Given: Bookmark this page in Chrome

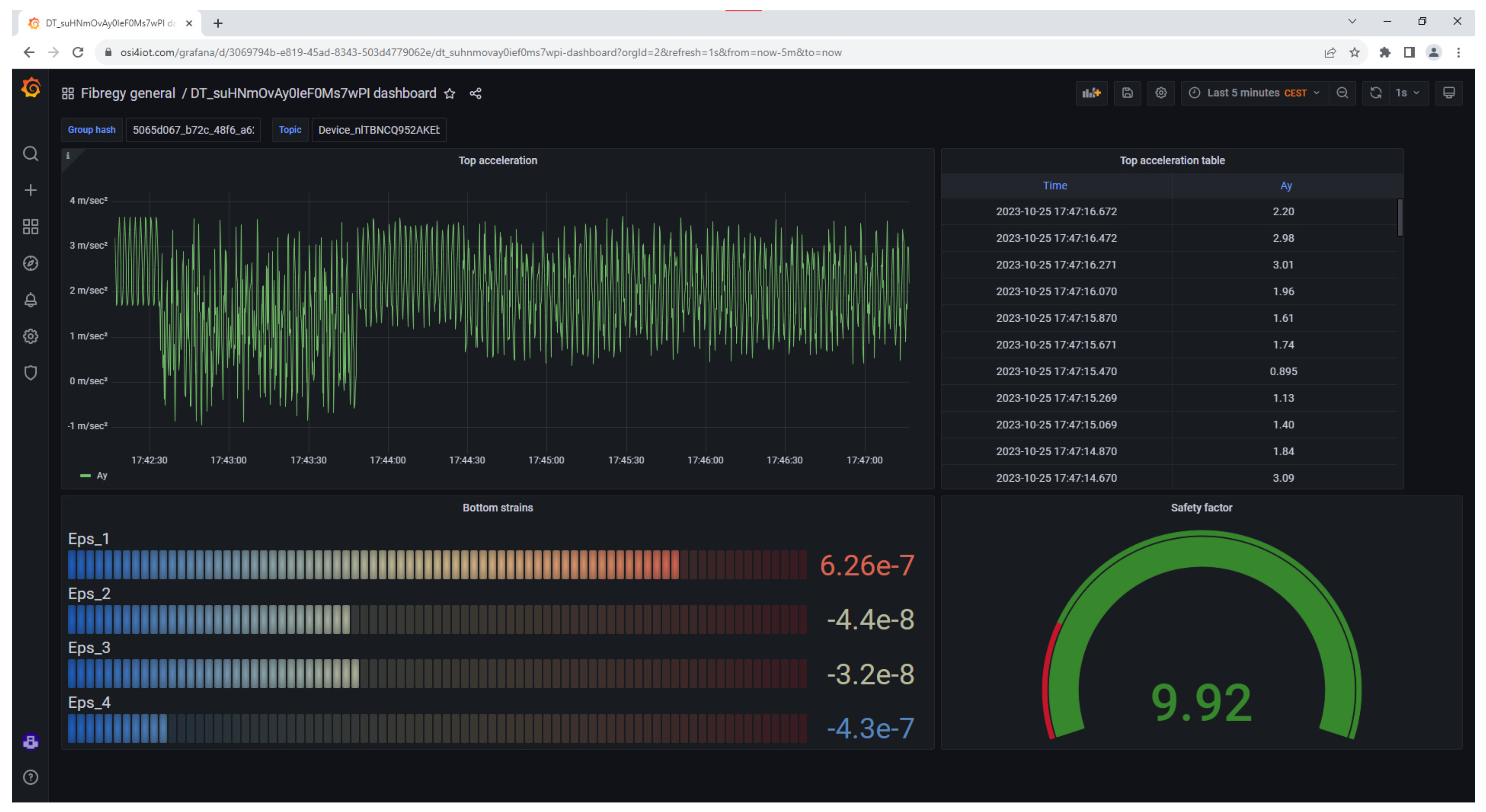Looking at the screenshot, I should point(1355,52).
